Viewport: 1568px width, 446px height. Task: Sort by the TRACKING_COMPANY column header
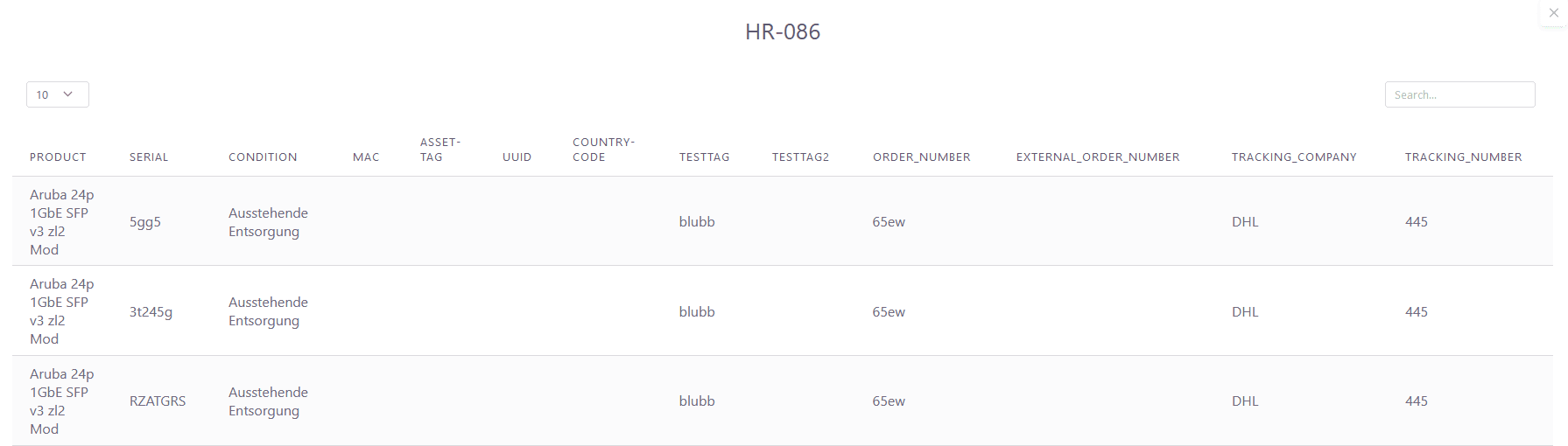[1294, 157]
